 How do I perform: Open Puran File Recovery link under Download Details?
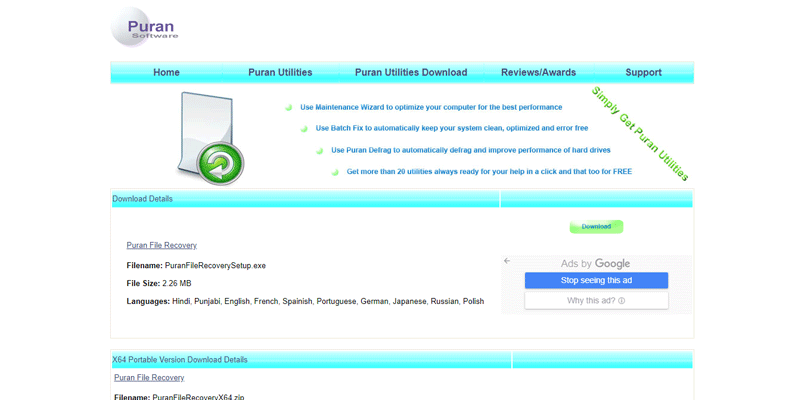(x=162, y=245)
